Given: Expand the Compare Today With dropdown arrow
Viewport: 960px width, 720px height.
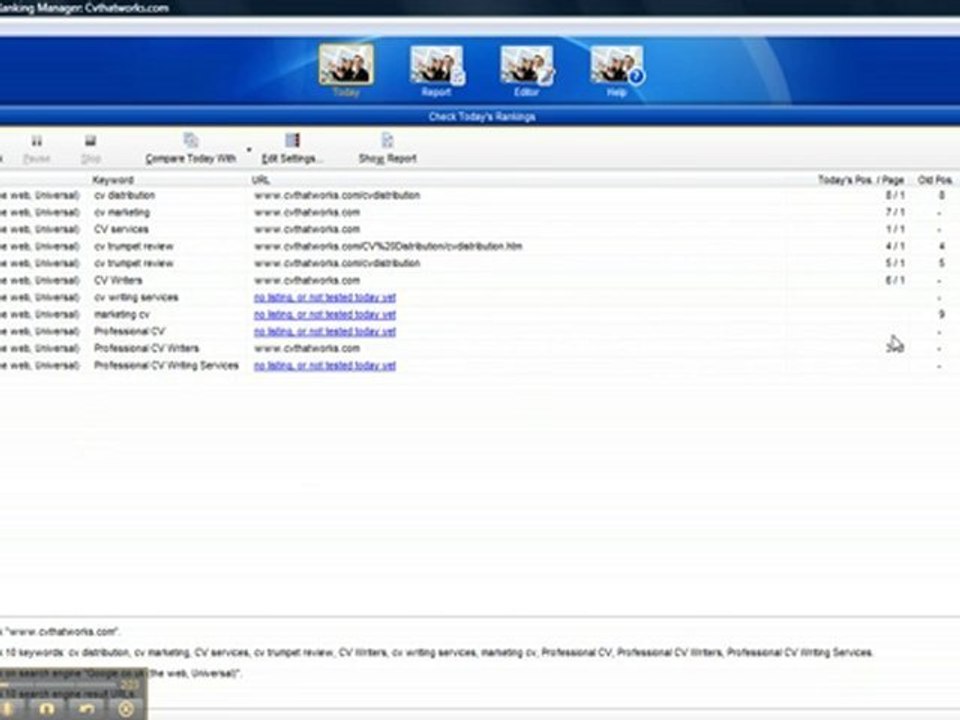Looking at the screenshot, I should tap(249, 149).
